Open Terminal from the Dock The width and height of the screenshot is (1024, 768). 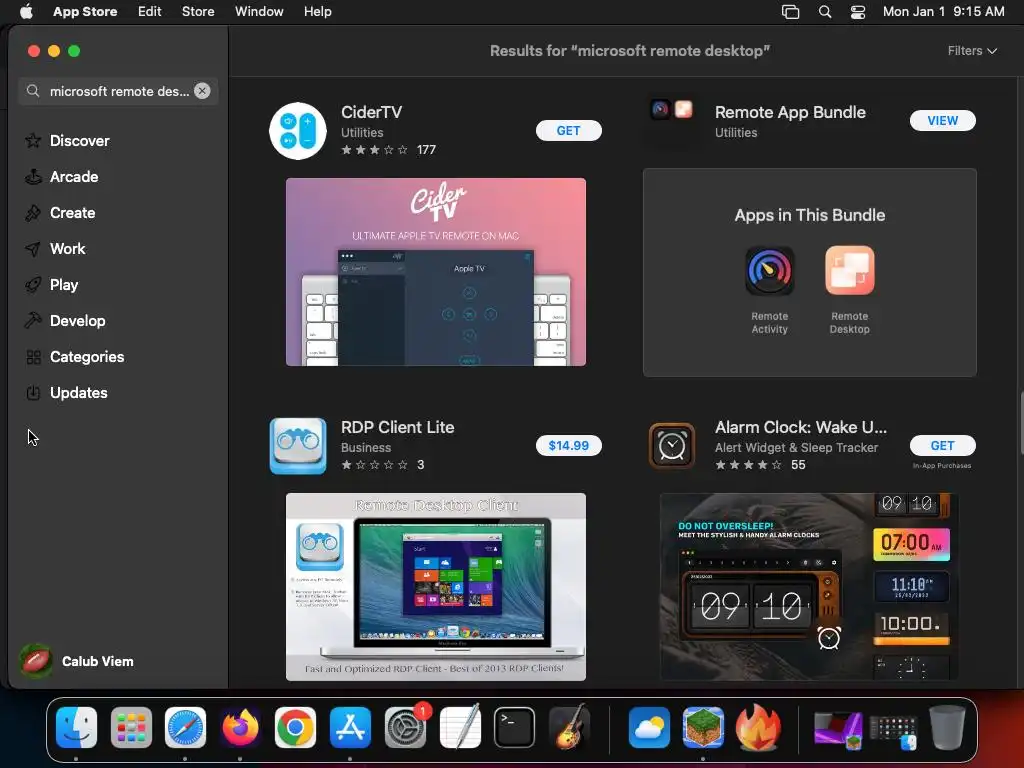(x=515, y=727)
